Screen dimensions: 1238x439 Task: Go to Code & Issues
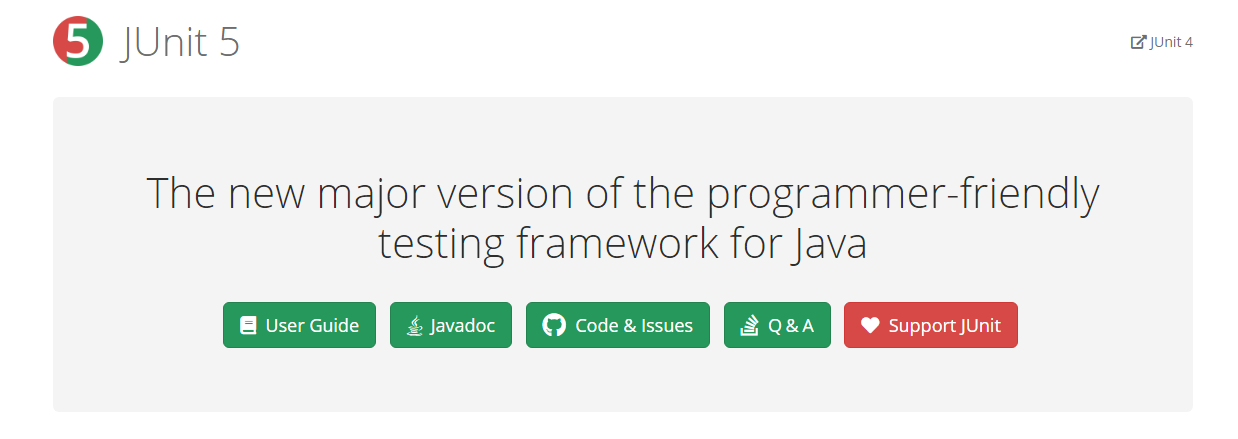pyautogui.click(x=617, y=325)
